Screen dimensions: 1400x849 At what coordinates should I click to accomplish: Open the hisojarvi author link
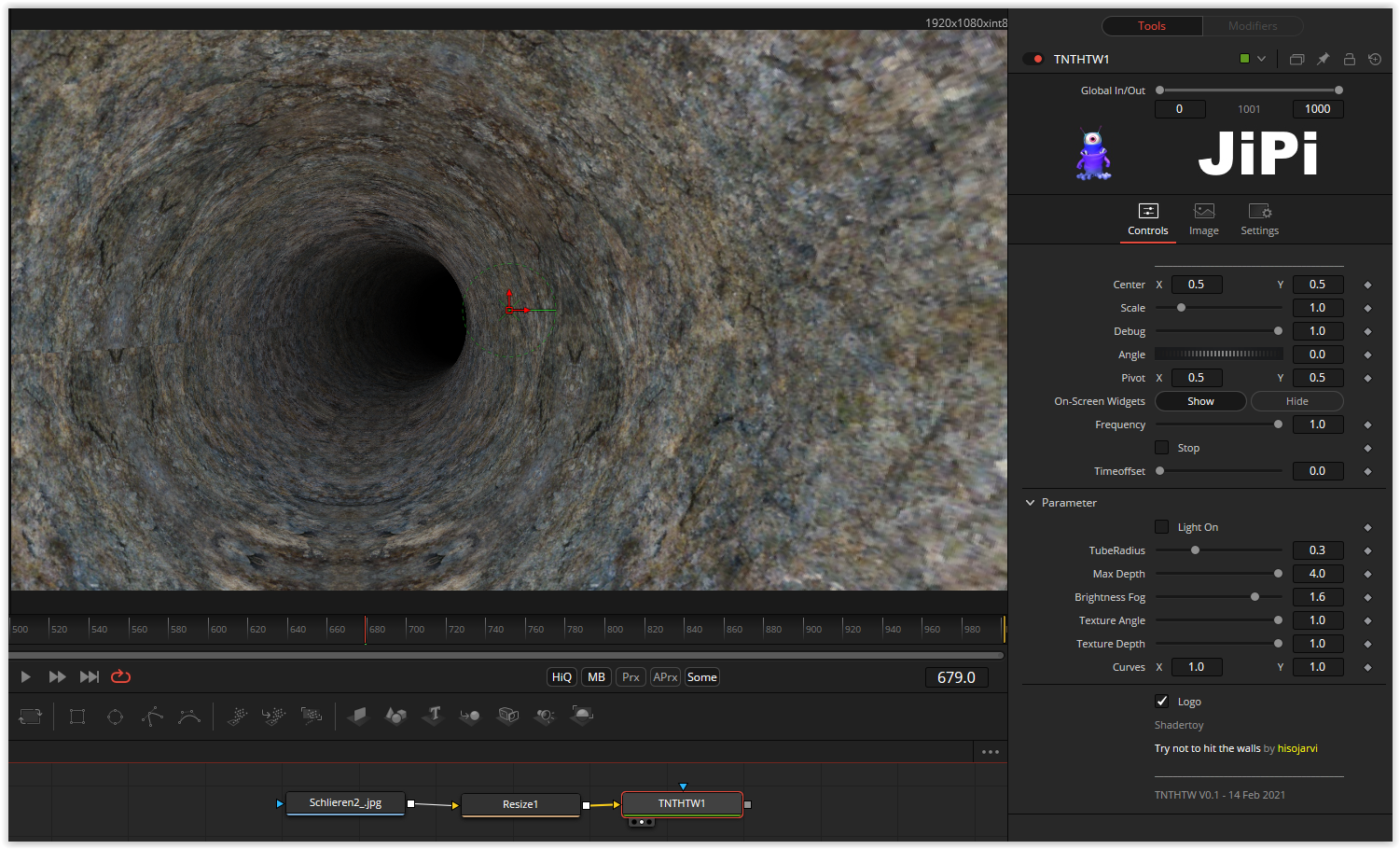(x=1297, y=748)
